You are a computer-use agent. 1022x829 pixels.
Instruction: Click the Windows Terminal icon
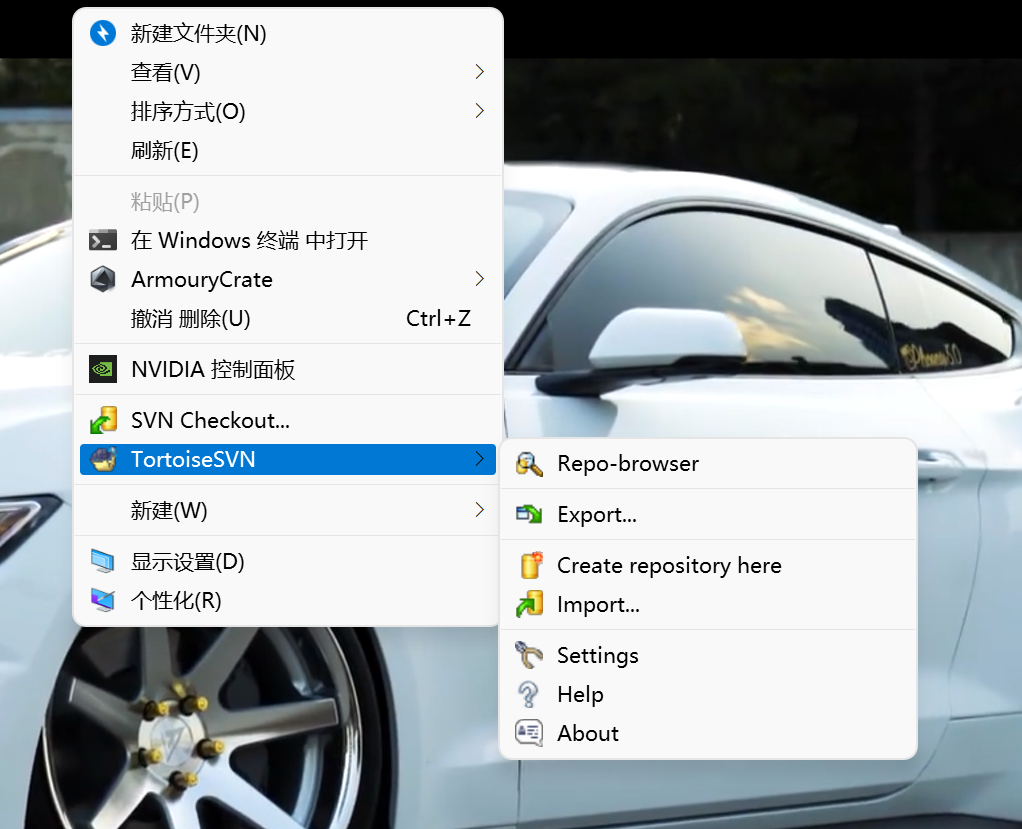(103, 240)
